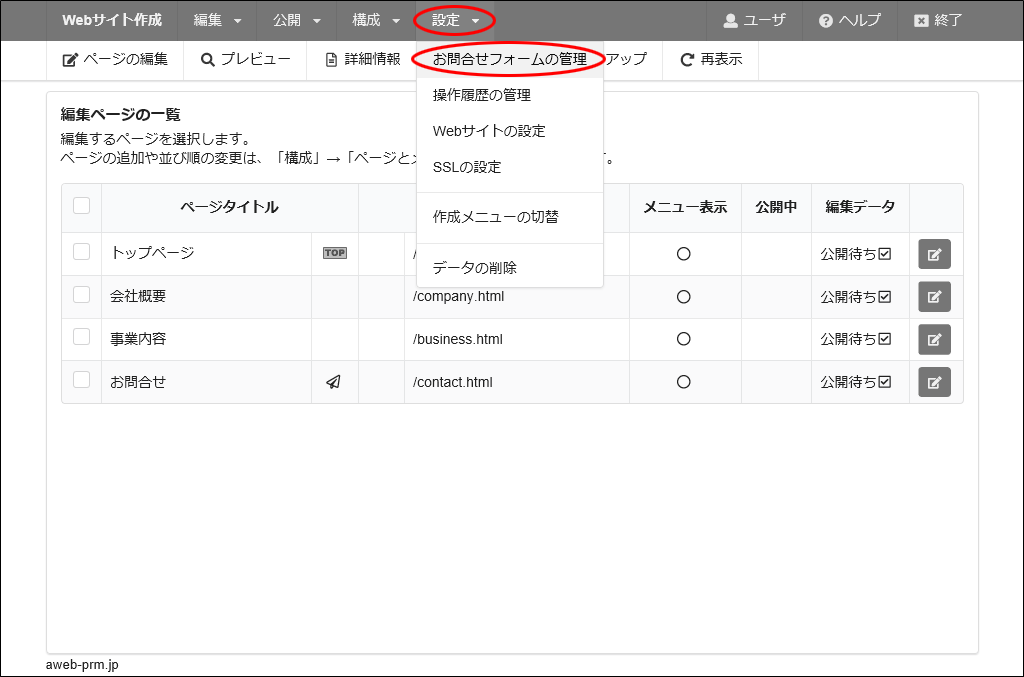Click 再表示 refresh button
Image resolution: width=1024 pixels, height=677 pixels.
[711, 60]
